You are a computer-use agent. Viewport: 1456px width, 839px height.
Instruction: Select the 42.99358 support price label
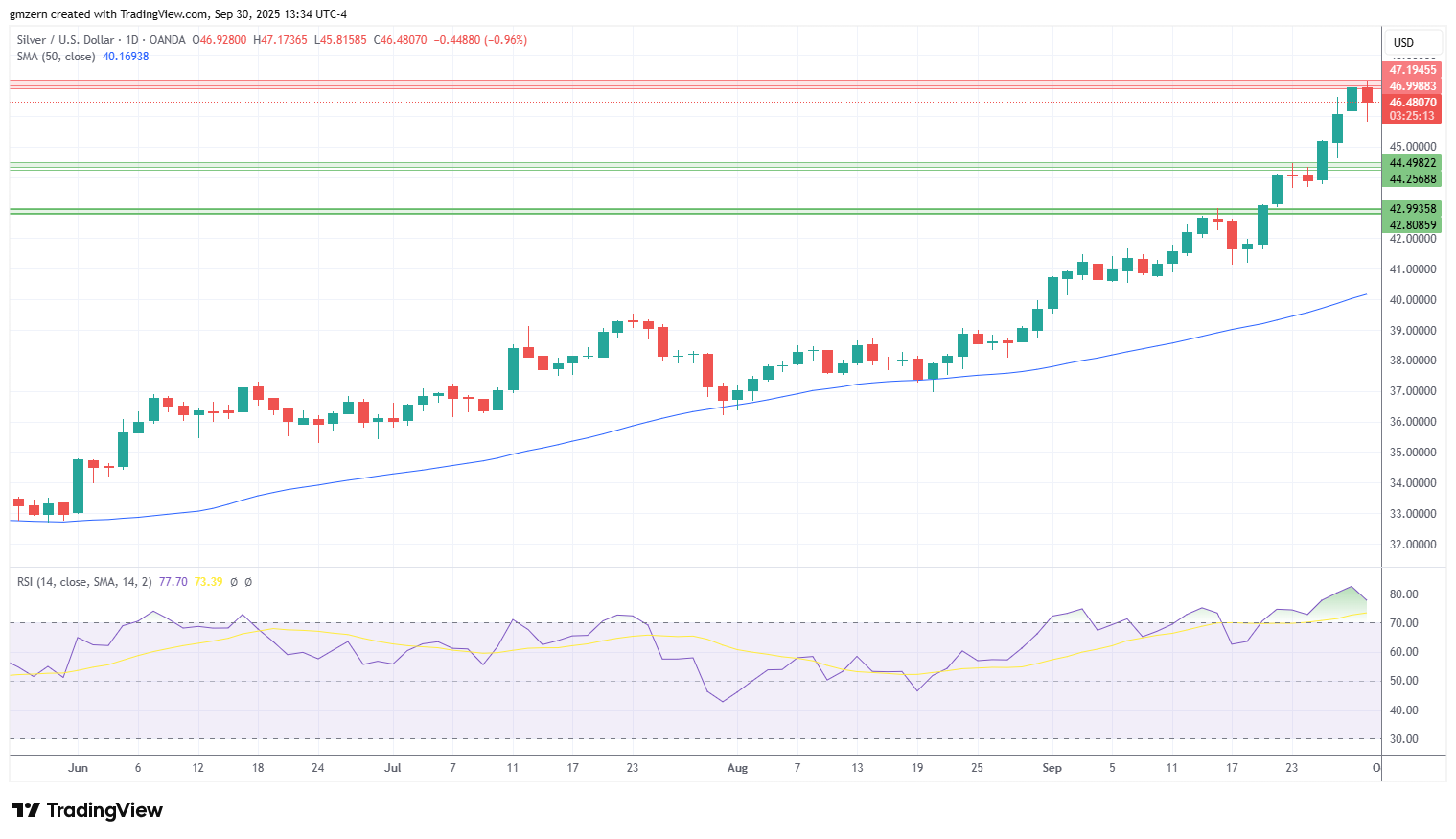[x=1413, y=209]
